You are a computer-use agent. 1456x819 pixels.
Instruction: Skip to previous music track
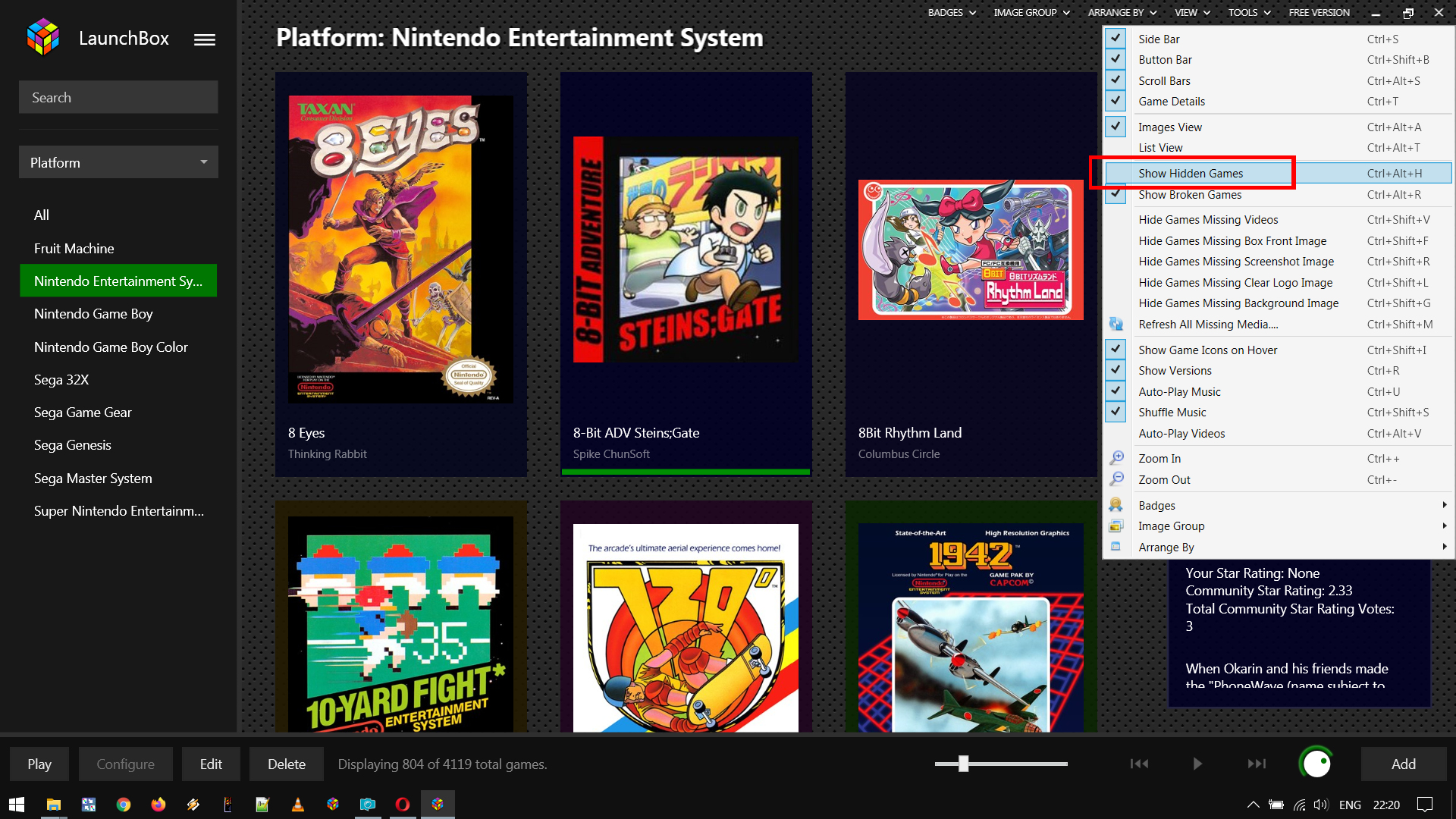click(1139, 764)
